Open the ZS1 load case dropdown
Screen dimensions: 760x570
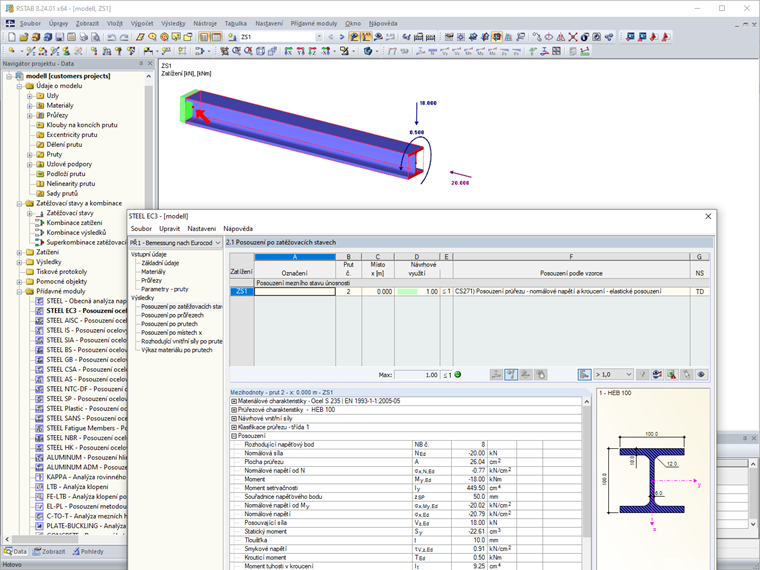[319, 37]
